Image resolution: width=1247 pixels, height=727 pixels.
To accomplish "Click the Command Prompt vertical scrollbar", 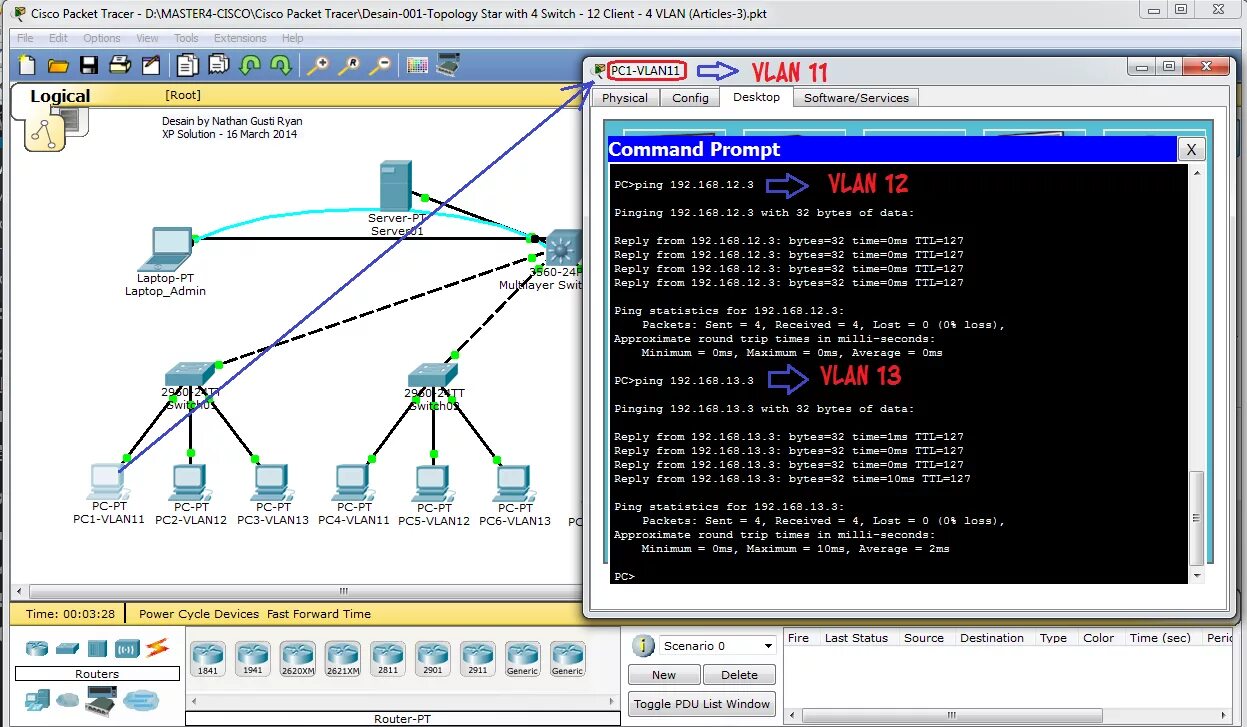I will tap(1196, 374).
